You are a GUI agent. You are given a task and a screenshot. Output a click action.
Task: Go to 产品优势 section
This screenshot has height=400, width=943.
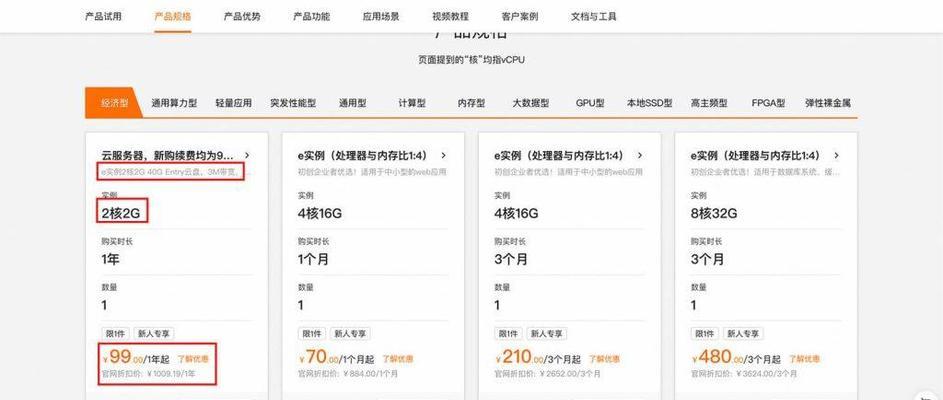242,17
